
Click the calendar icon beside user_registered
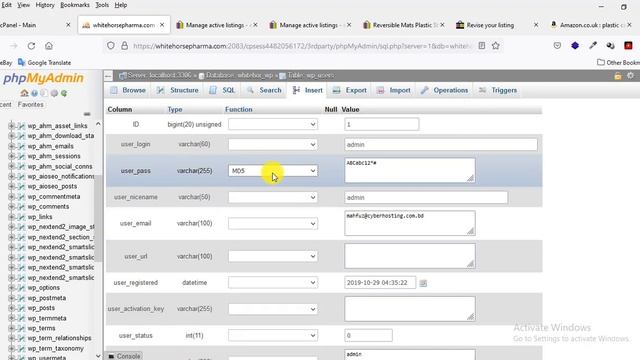click(x=423, y=283)
